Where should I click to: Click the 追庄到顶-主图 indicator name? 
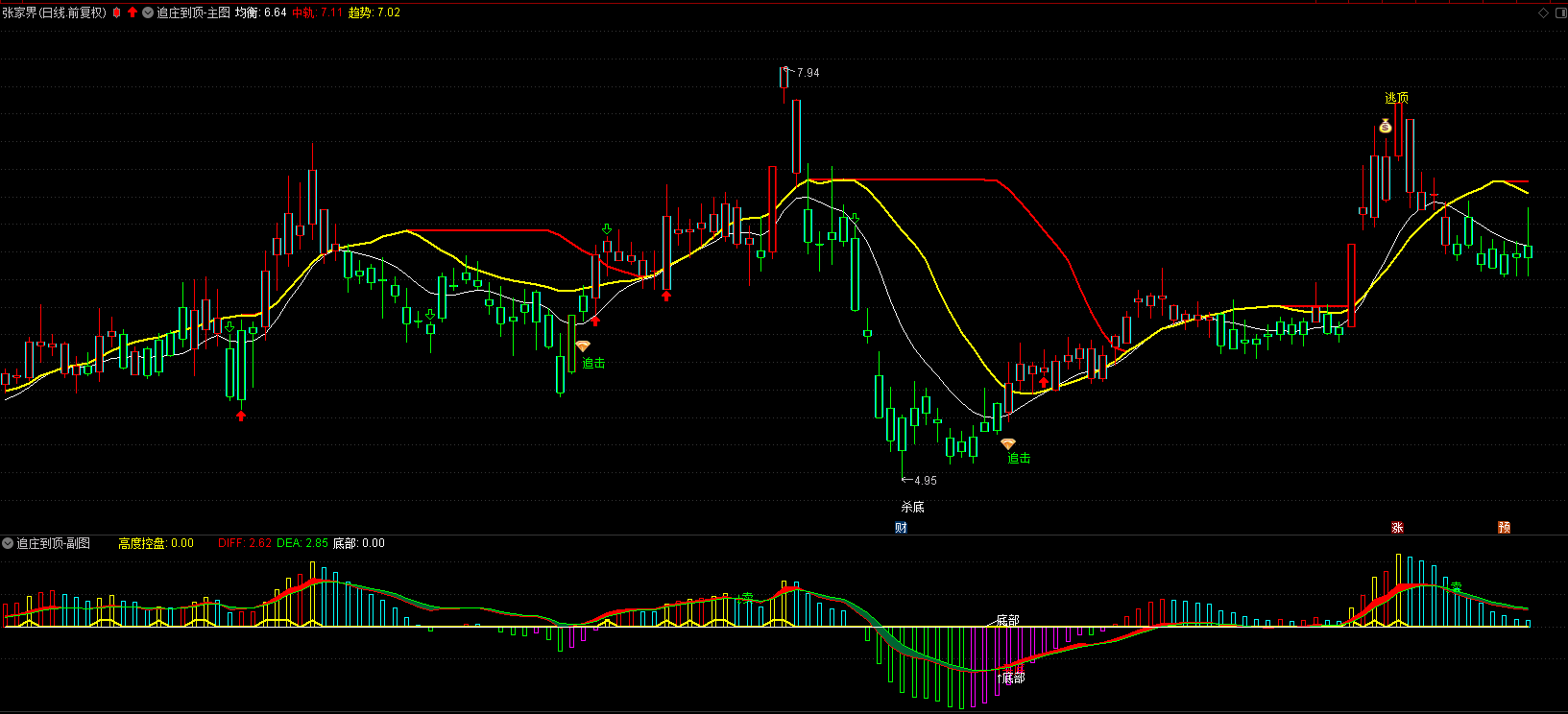[x=193, y=12]
